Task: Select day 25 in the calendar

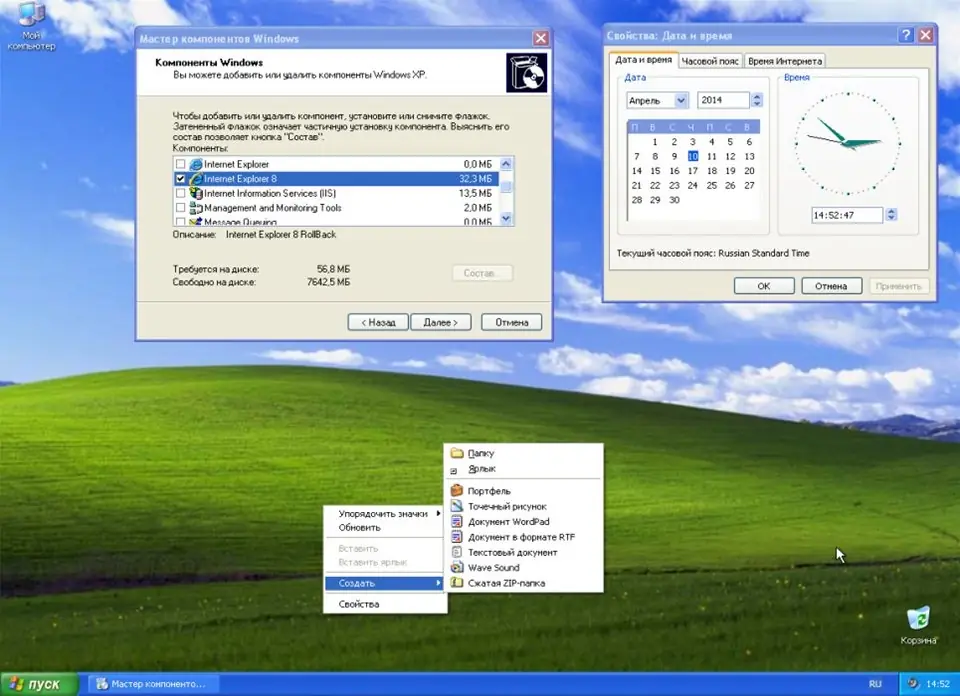Action: click(x=711, y=185)
